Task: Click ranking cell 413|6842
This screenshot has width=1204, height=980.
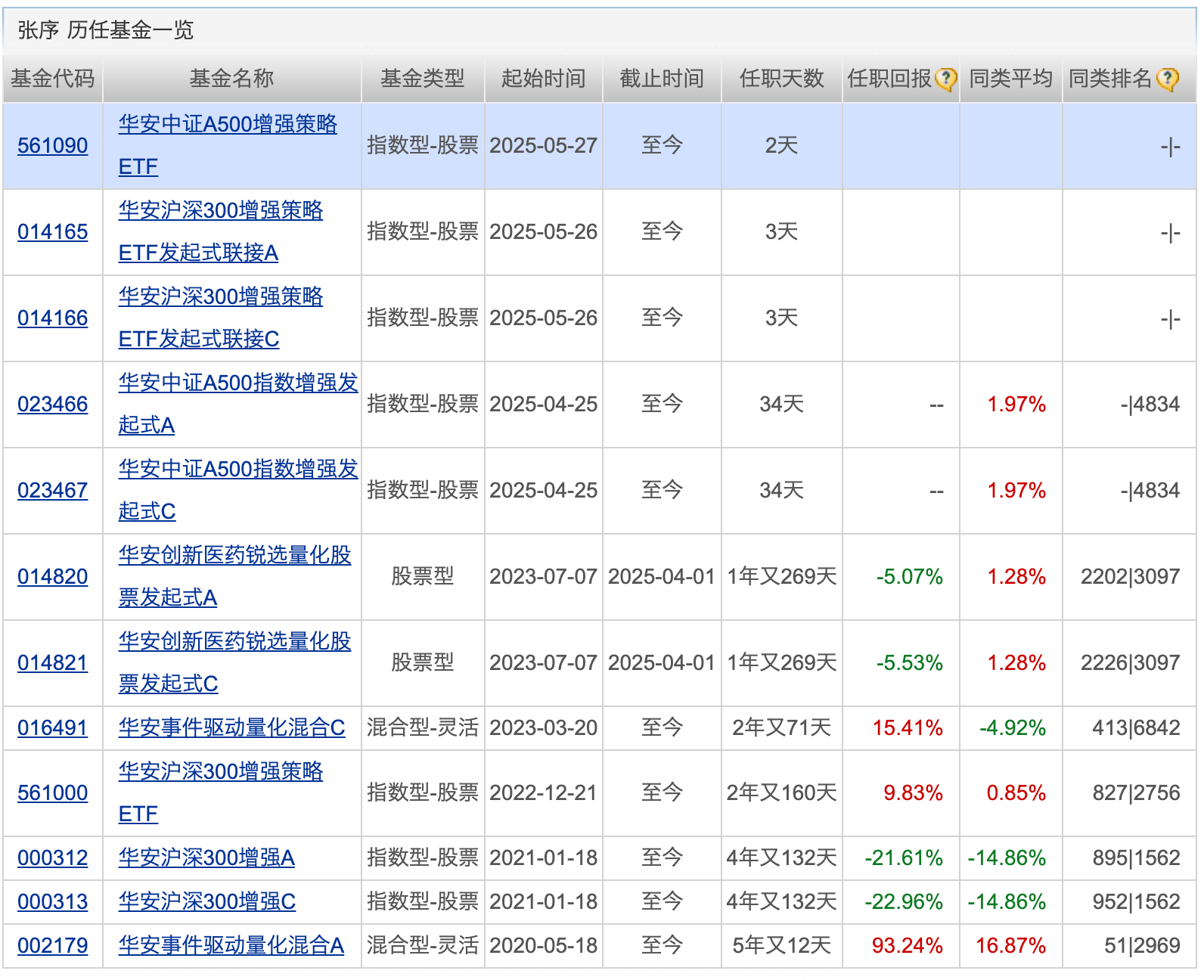Action: point(1136,728)
